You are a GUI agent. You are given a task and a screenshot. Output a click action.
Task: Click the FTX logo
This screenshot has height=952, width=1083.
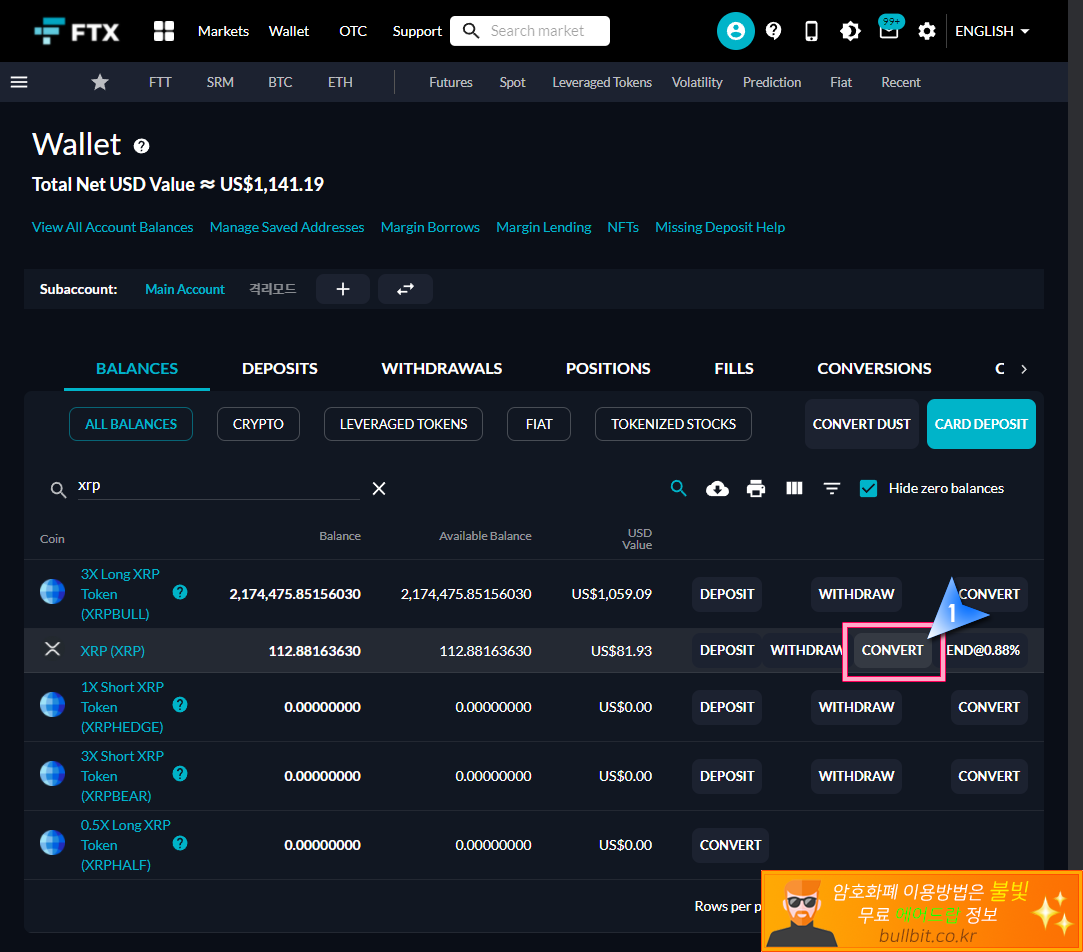[77, 31]
